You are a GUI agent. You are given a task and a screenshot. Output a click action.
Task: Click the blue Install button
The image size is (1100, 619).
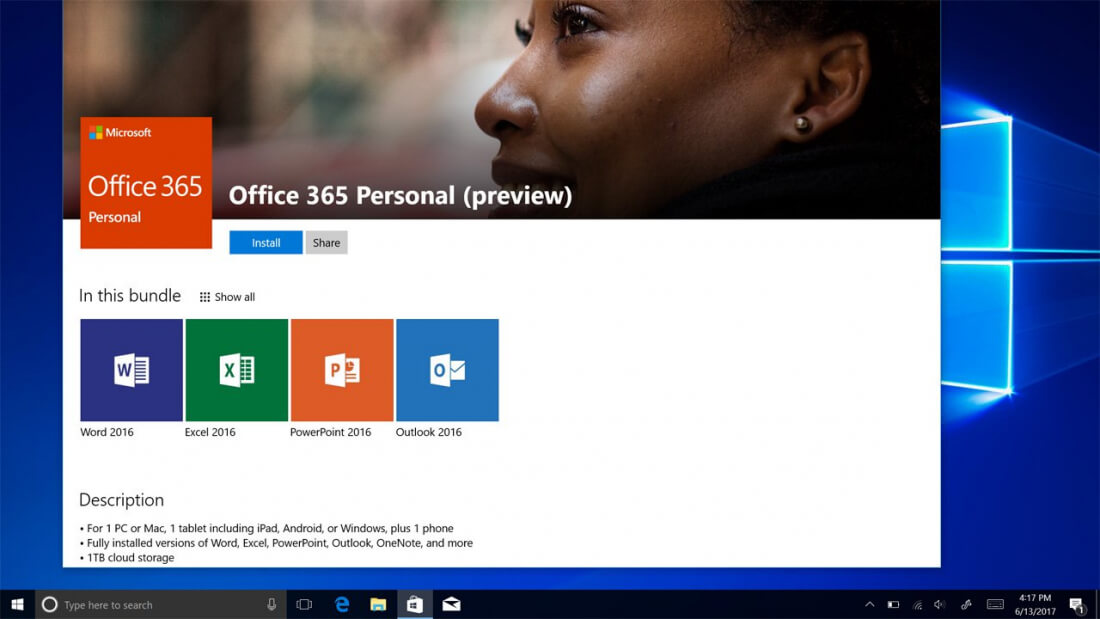tap(266, 243)
